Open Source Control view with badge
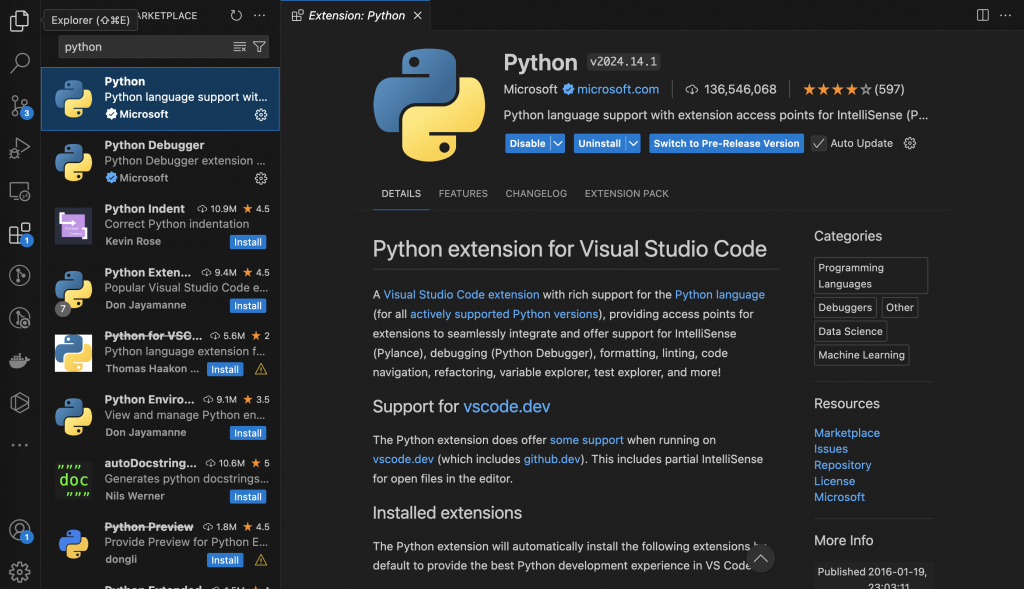1024x589 pixels. click(x=20, y=106)
